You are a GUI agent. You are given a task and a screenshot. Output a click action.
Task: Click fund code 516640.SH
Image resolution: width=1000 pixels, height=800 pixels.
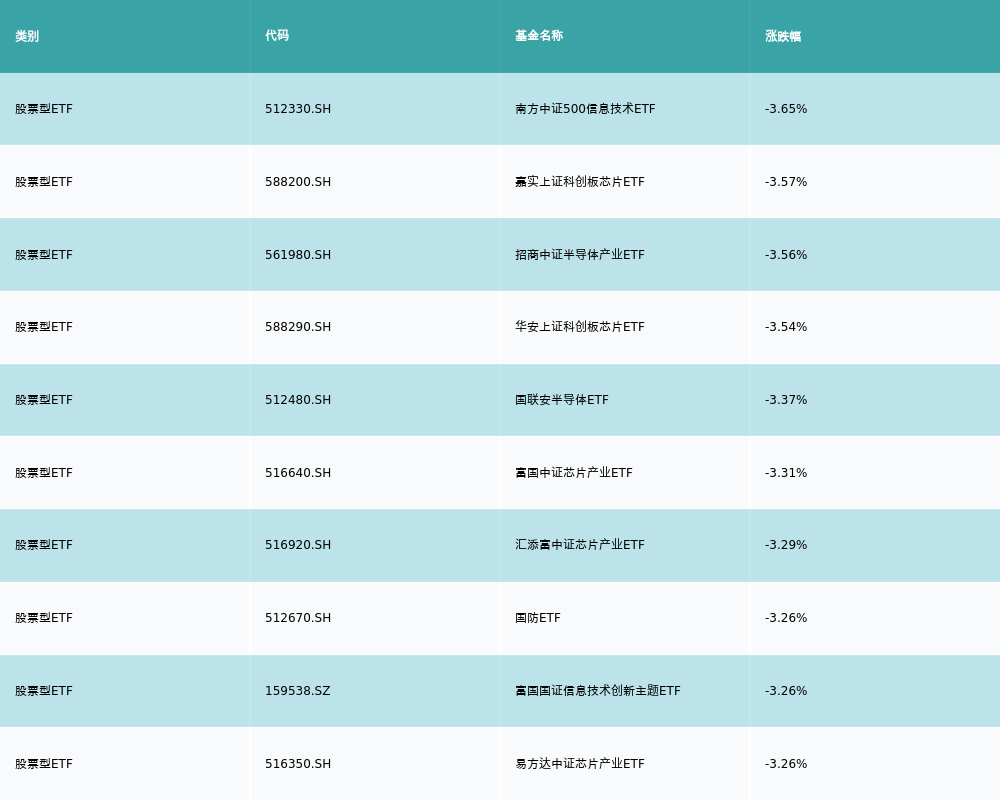point(298,473)
